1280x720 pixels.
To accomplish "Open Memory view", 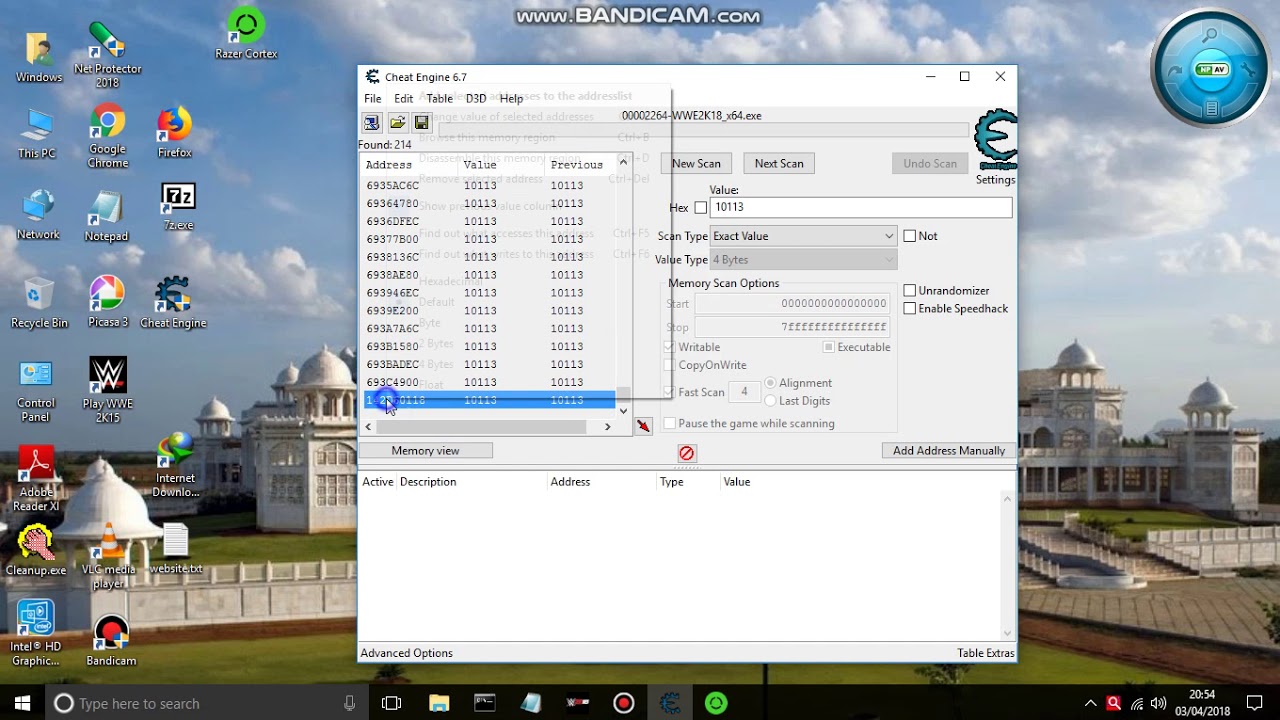I will click(x=425, y=451).
